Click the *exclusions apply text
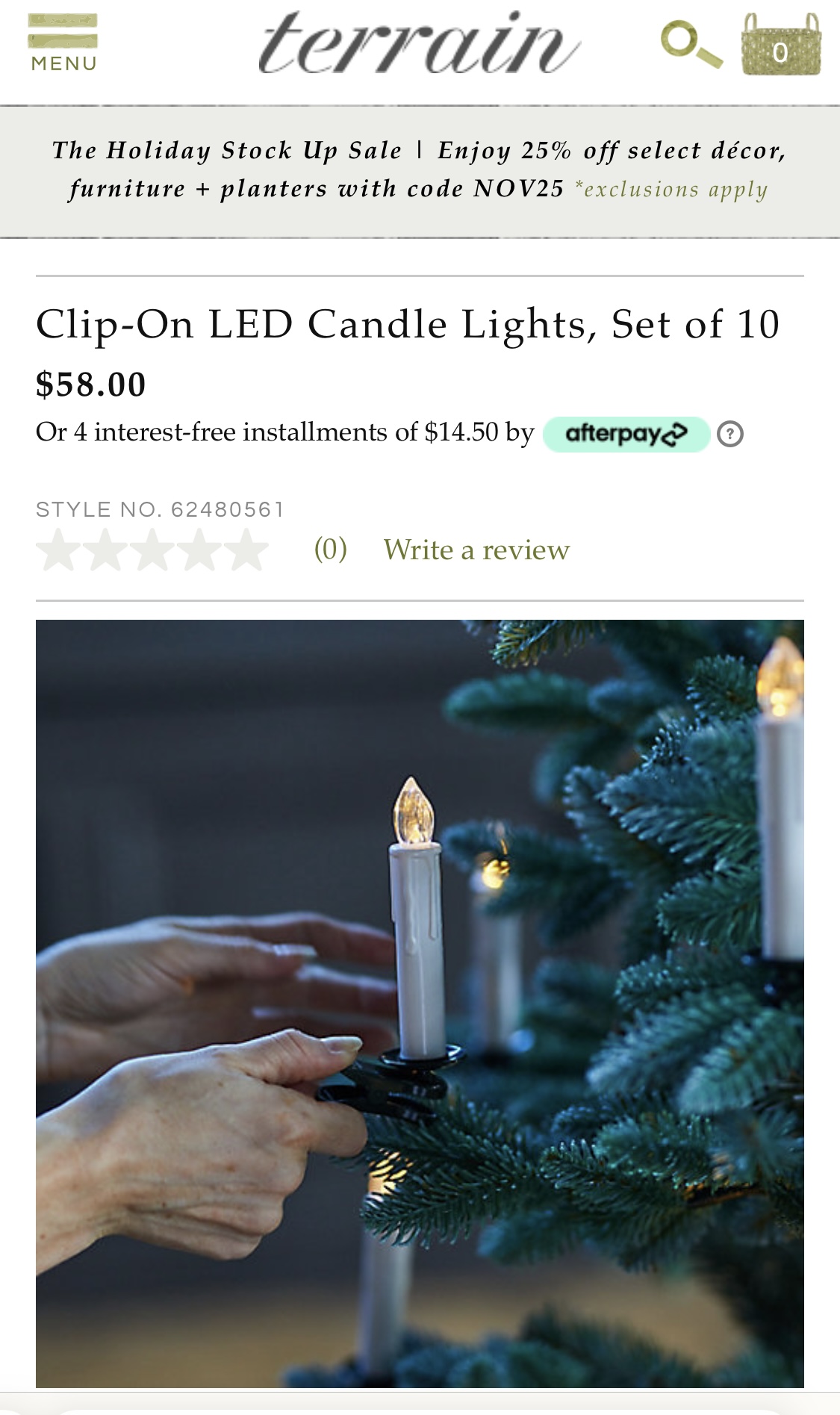 pos(671,190)
